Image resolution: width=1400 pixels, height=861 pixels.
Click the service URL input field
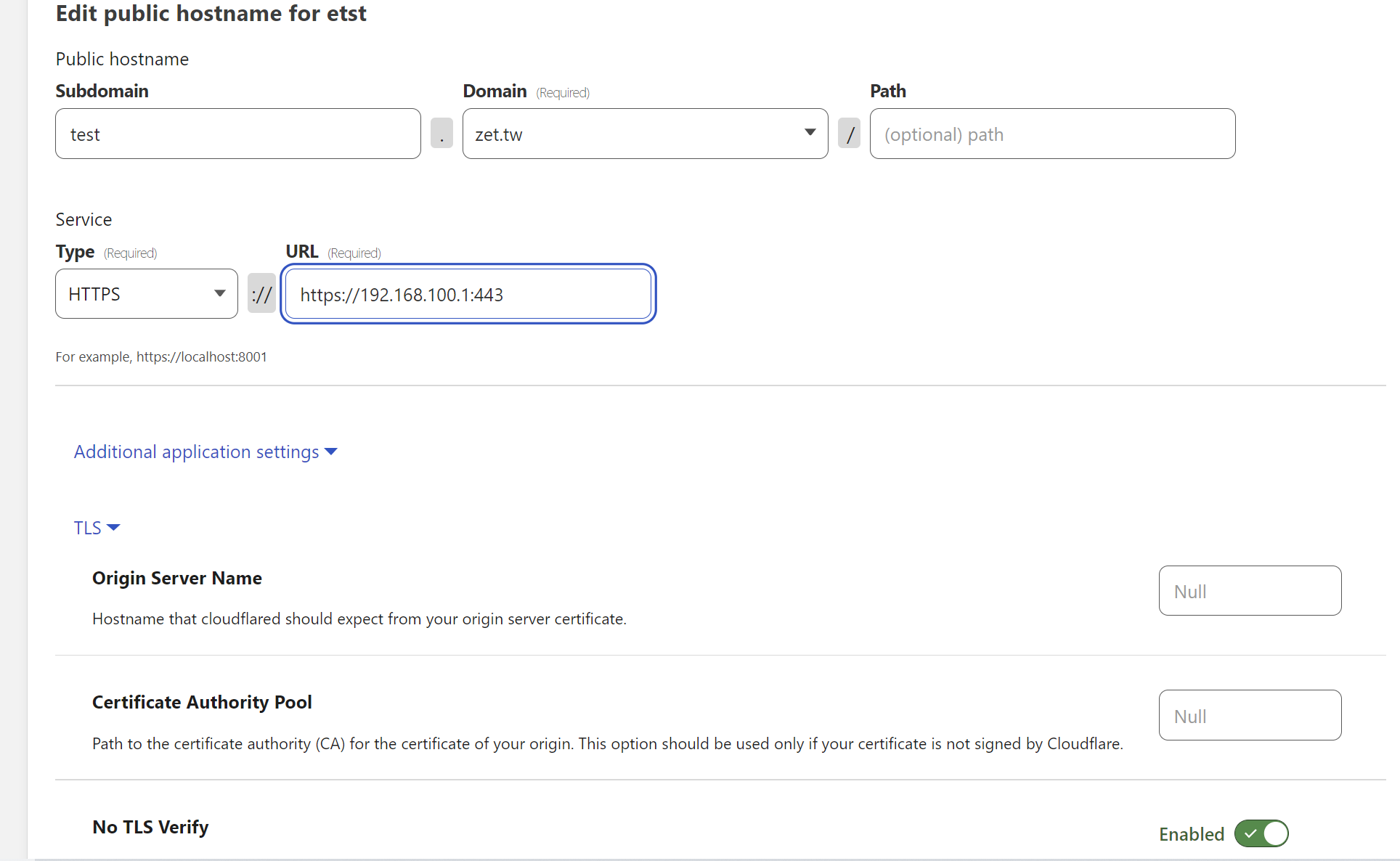(468, 295)
